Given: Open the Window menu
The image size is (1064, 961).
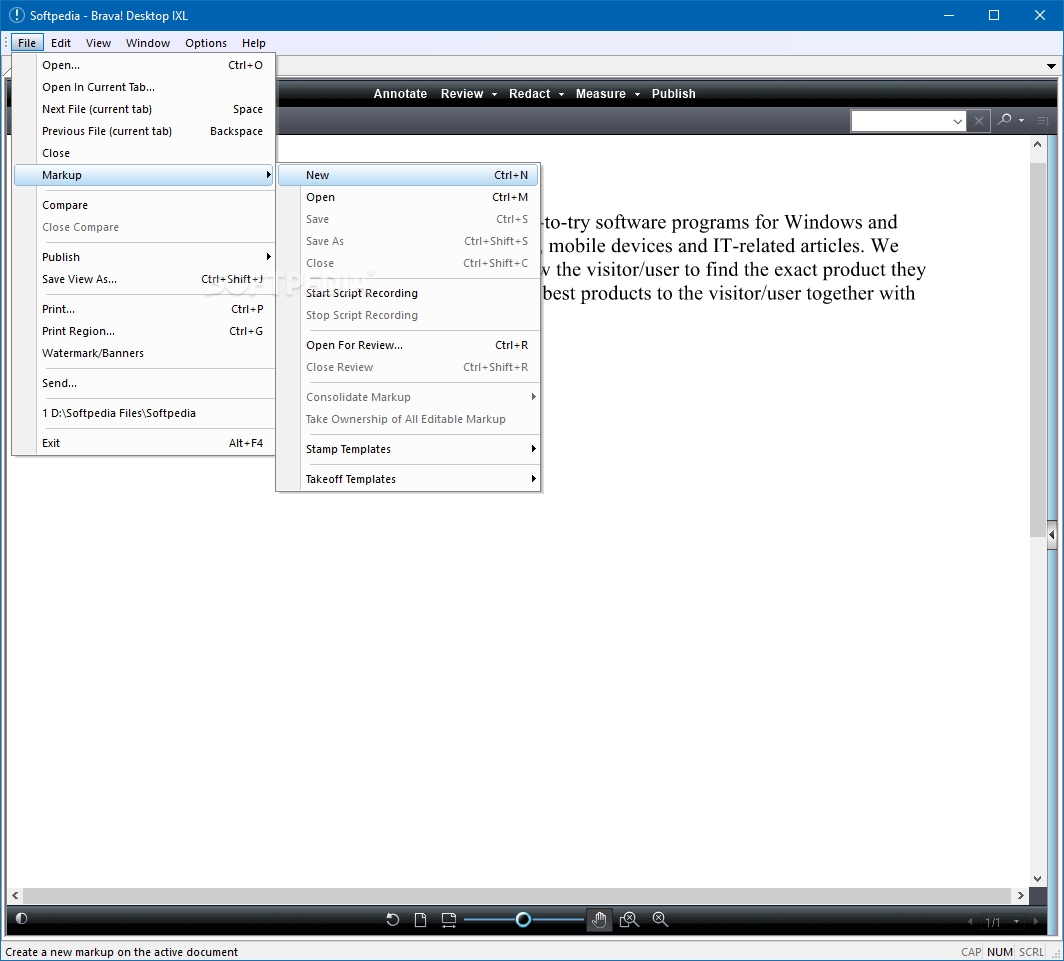Looking at the screenshot, I should [147, 43].
